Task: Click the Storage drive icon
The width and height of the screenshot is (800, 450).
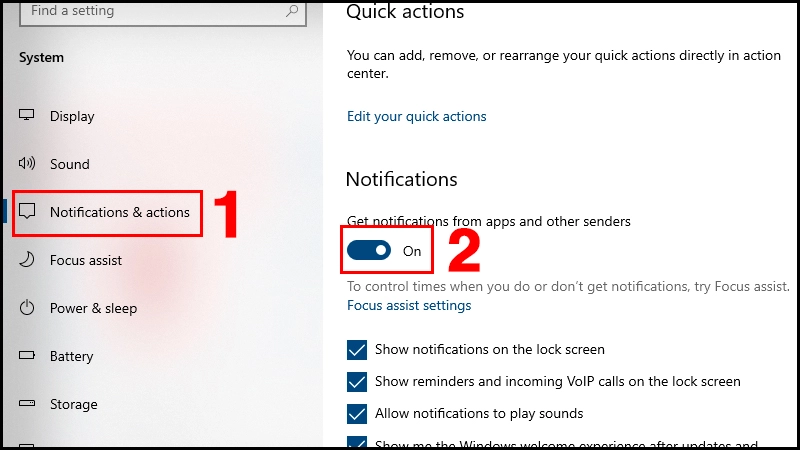Action: 27,403
